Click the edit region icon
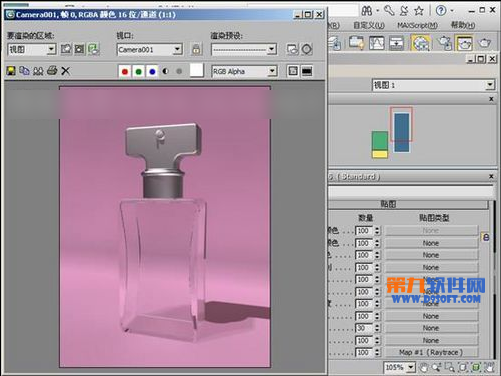 pos(66,49)
